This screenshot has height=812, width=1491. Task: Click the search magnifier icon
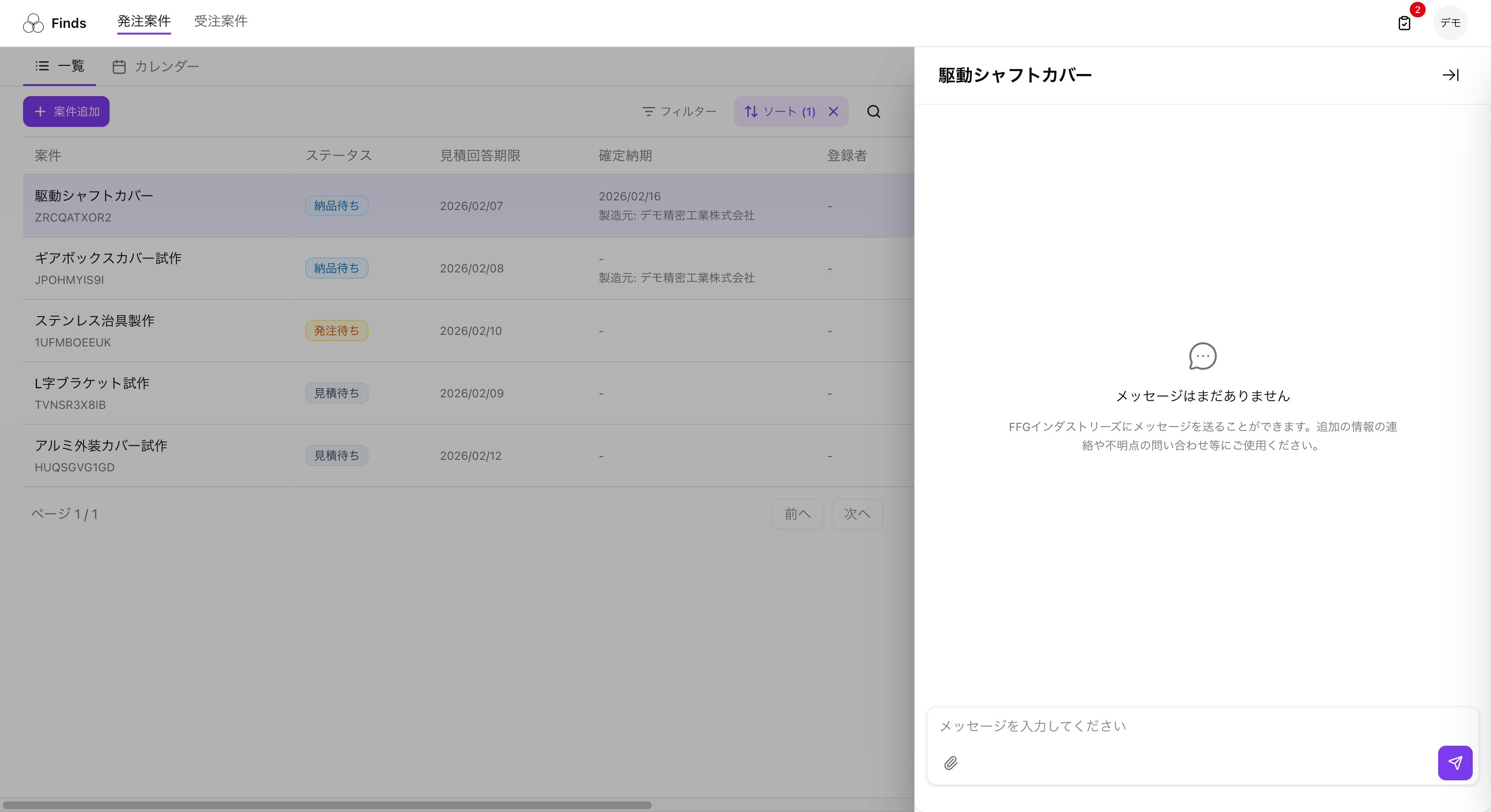point(874,111)
